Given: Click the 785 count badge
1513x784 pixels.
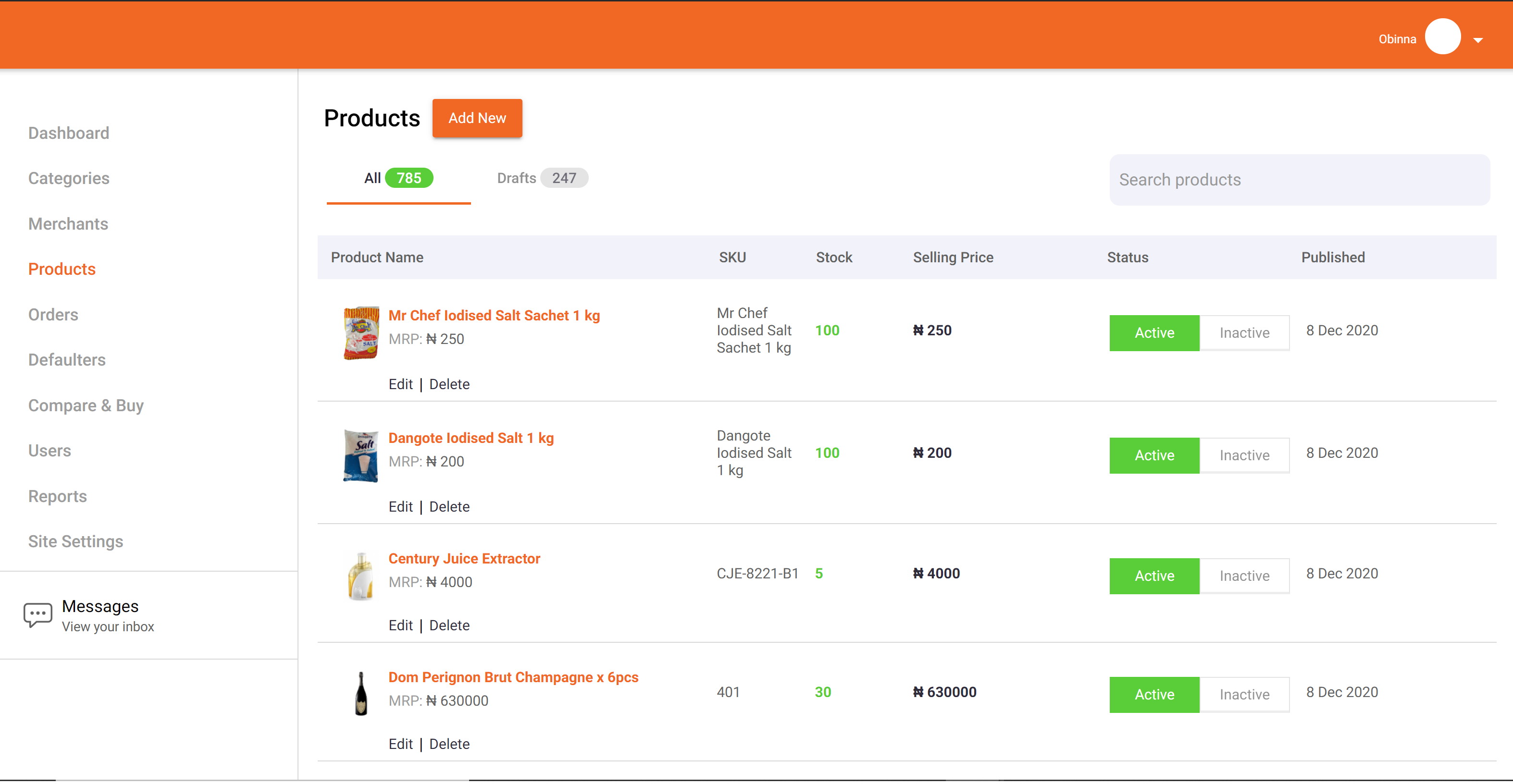Looking at the screenshot, I should point(409,178).
